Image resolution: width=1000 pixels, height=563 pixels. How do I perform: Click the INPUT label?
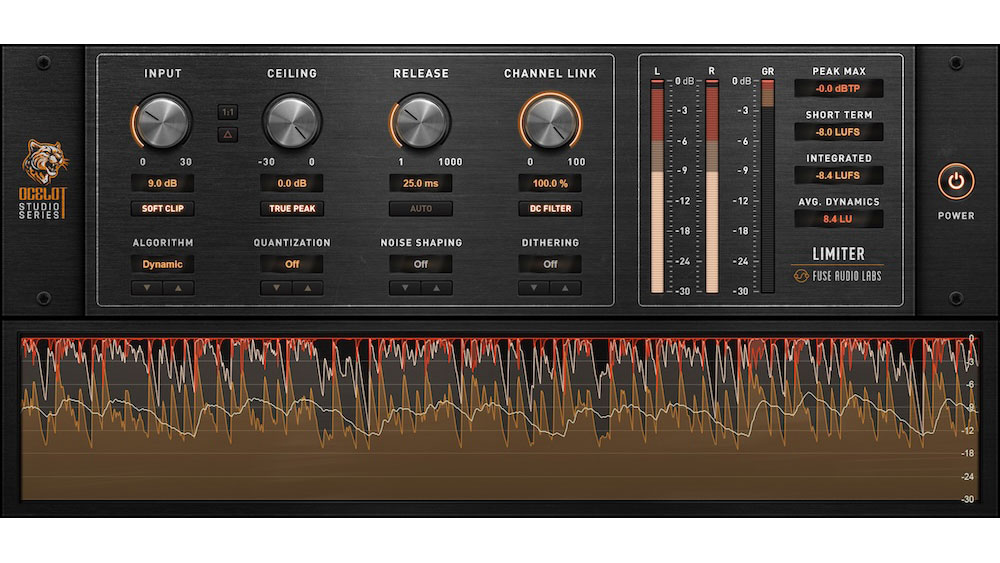(163, 73)
